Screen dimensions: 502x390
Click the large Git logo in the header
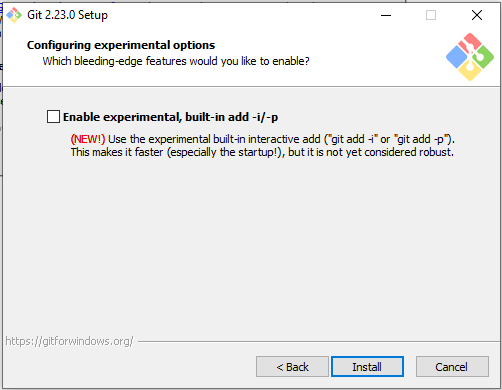point(470,57)
